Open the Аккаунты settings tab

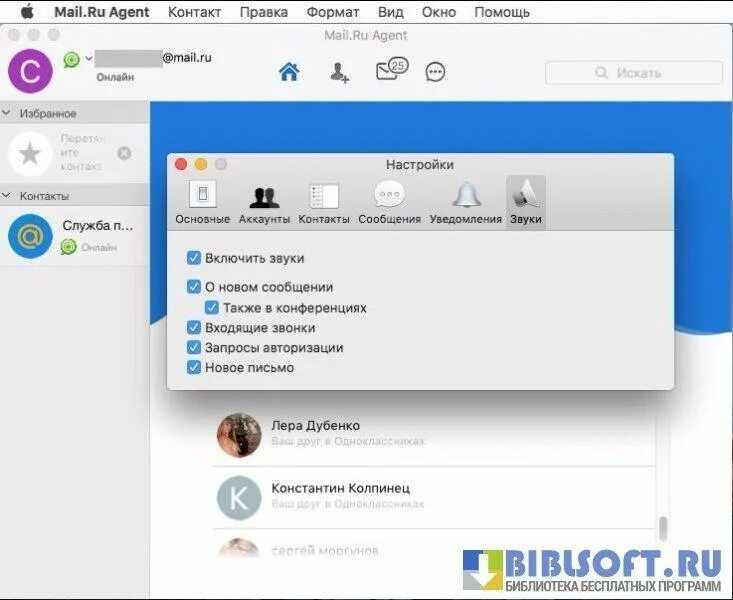tap(264, 202)
